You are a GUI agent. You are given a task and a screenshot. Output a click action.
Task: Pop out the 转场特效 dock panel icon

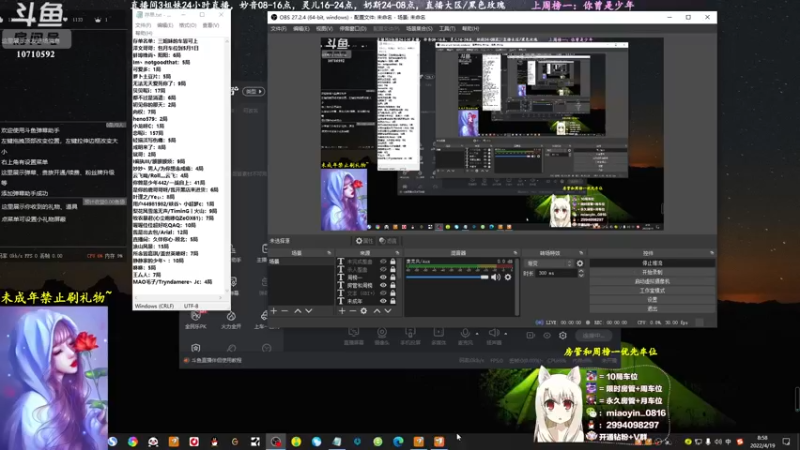581,253
